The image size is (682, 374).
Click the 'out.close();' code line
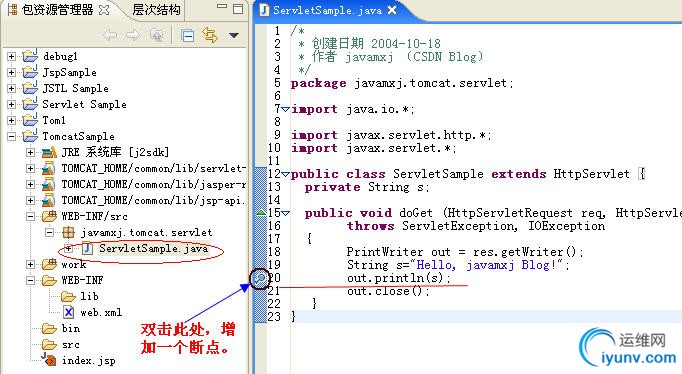point(388,291)
